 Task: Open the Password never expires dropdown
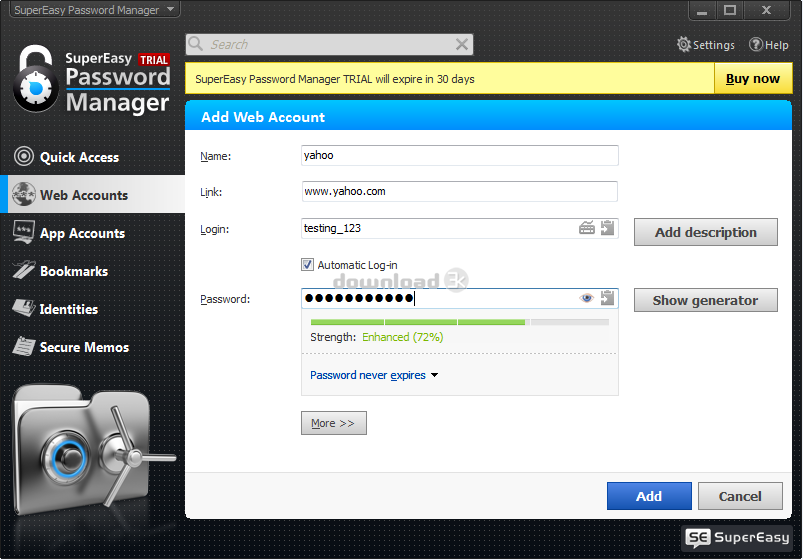coord(374,376)
